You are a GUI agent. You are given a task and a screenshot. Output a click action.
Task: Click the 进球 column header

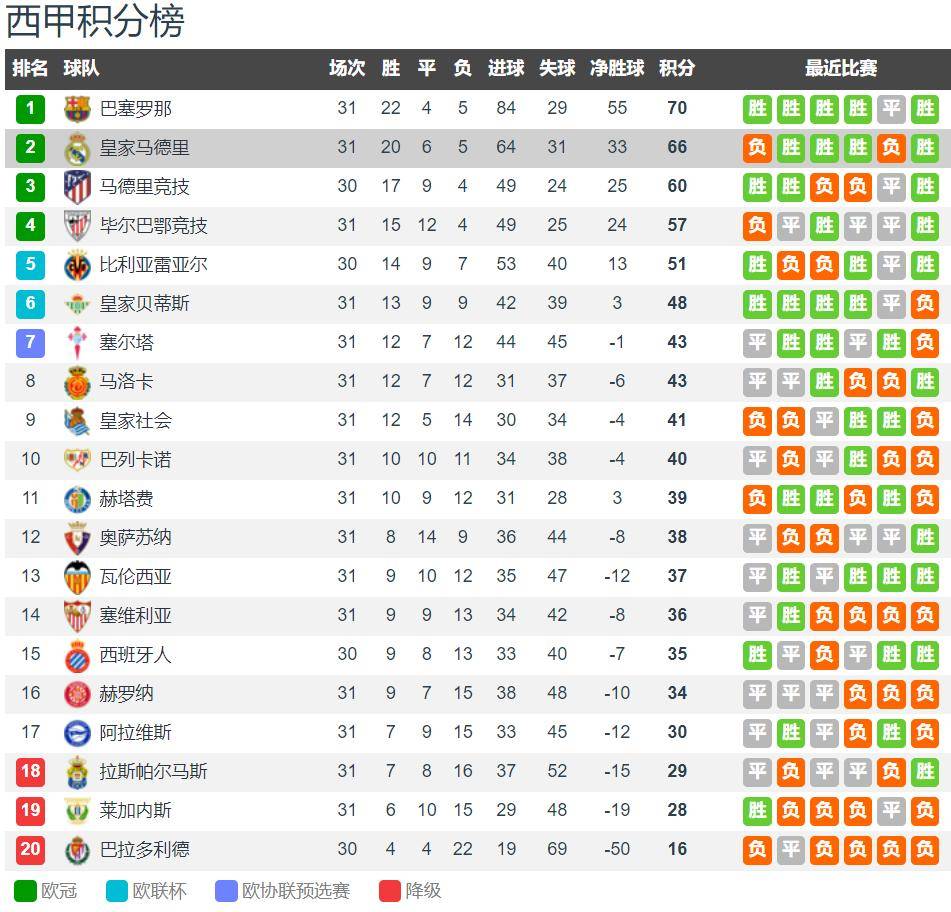506,68
